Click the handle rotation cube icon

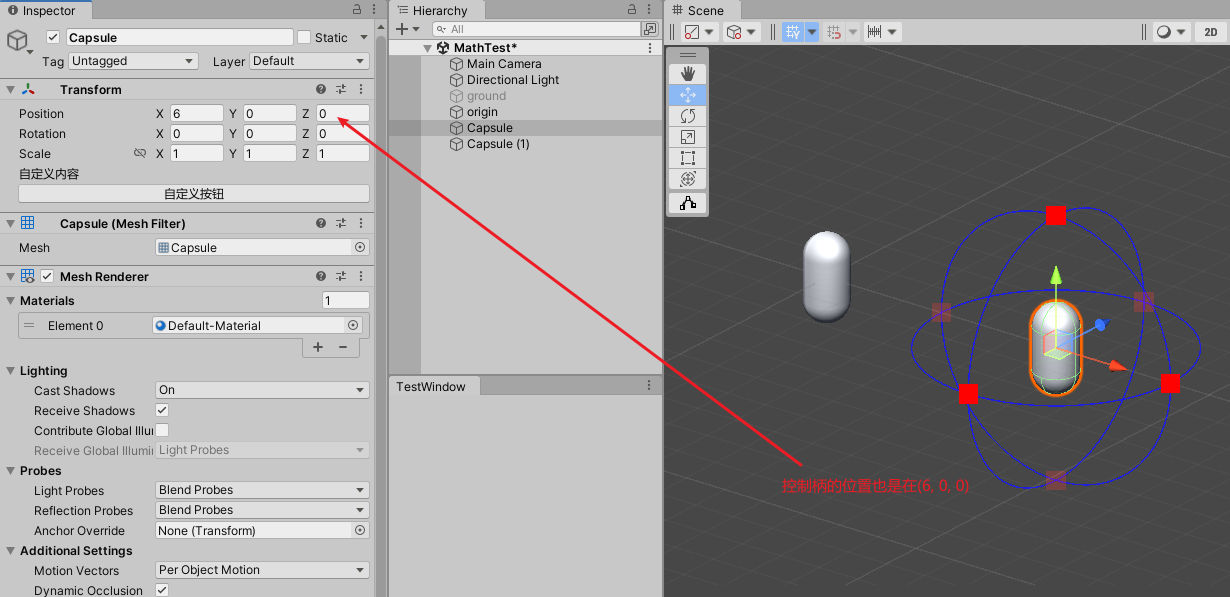734,32
